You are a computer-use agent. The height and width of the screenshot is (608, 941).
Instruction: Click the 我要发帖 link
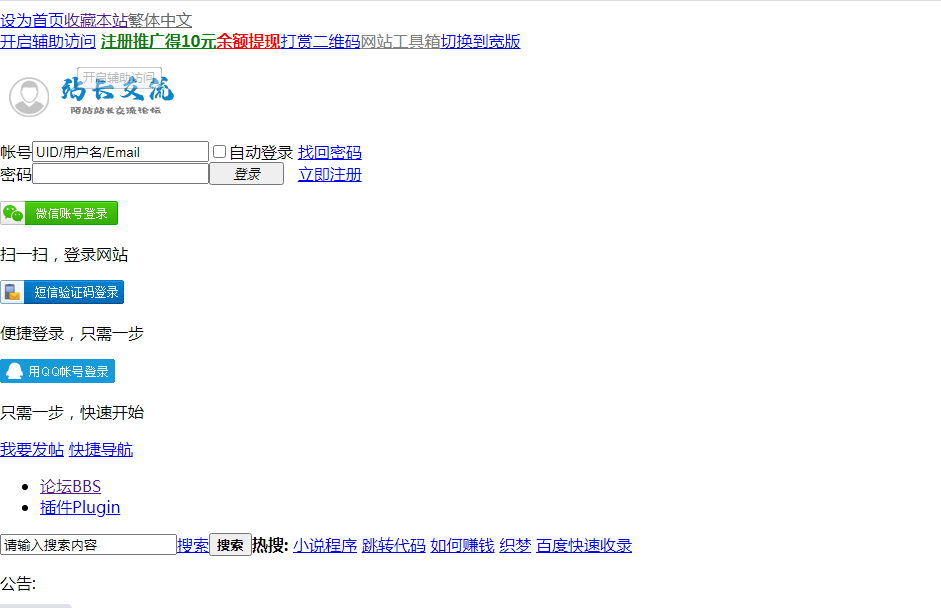(32, 450)
